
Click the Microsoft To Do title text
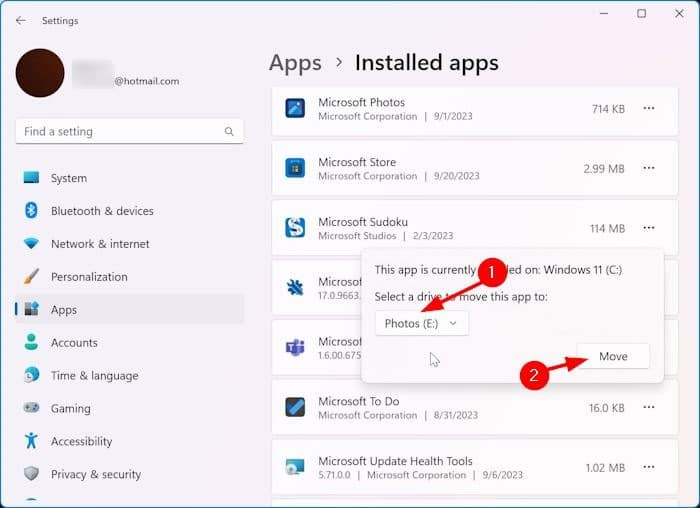[358, 401]
